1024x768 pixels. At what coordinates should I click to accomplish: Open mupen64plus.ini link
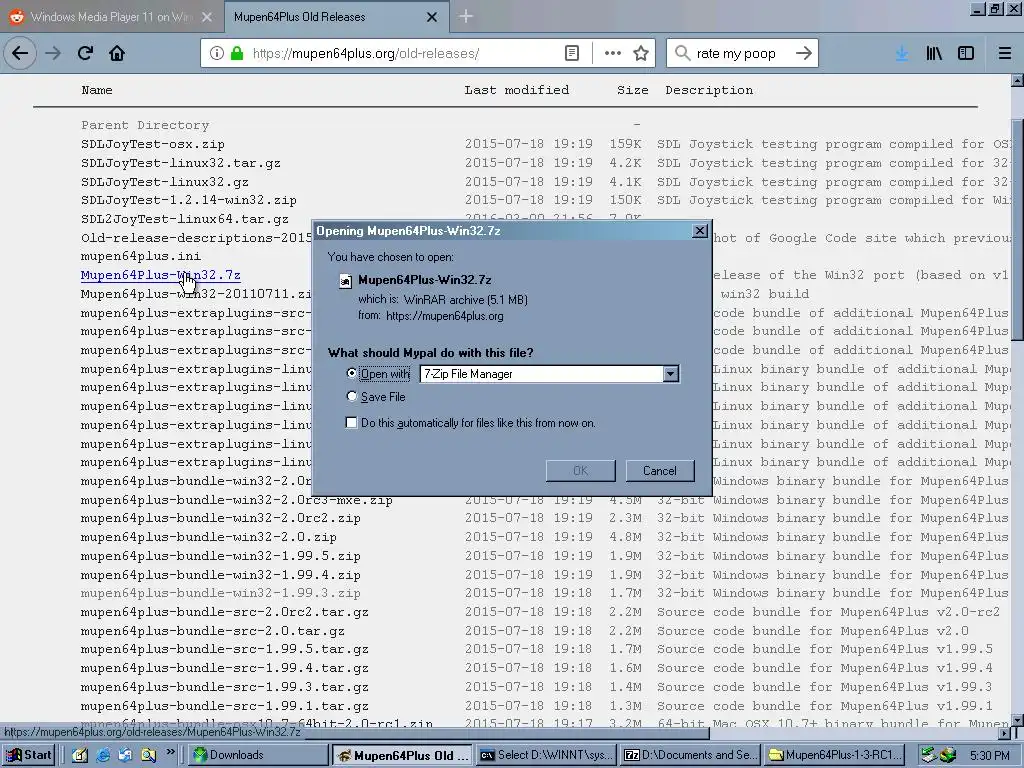(141, 256)
